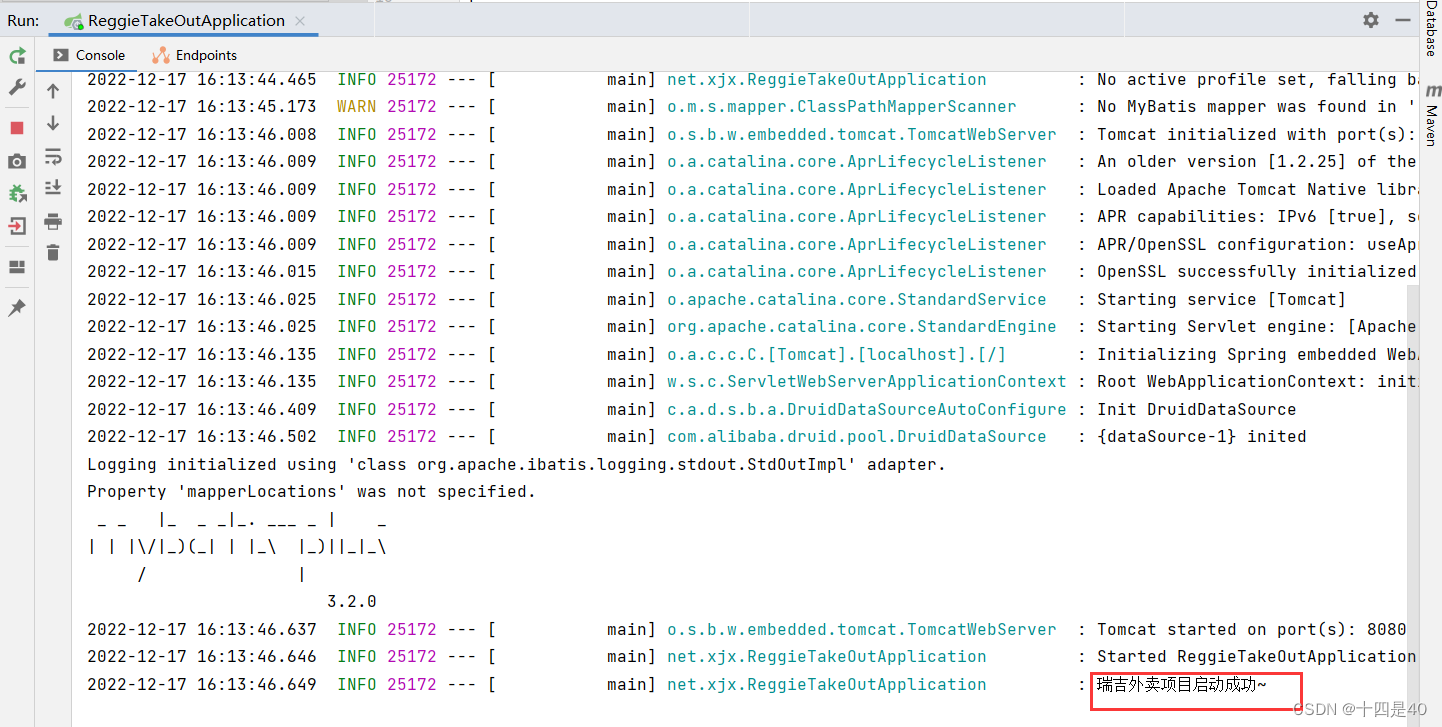Screen dimensions: 1442x727
Task: Click the com.alibaba.druid.pool.DruidDataSource logger name
Action: pos(857,437)
